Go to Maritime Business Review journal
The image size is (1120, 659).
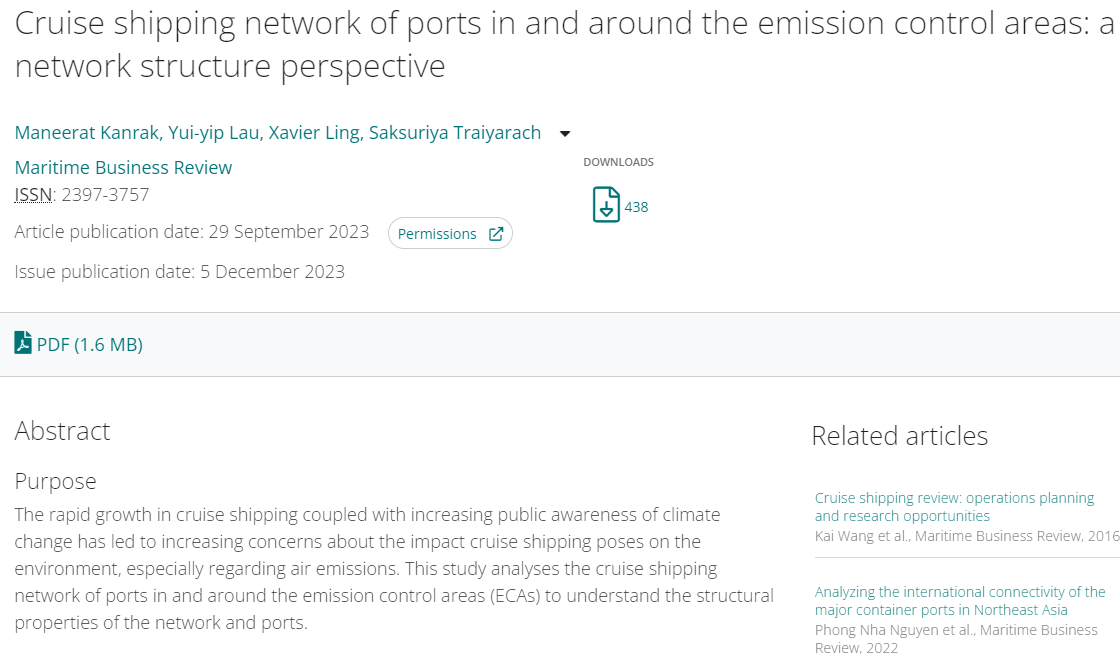tap(123, 167)
